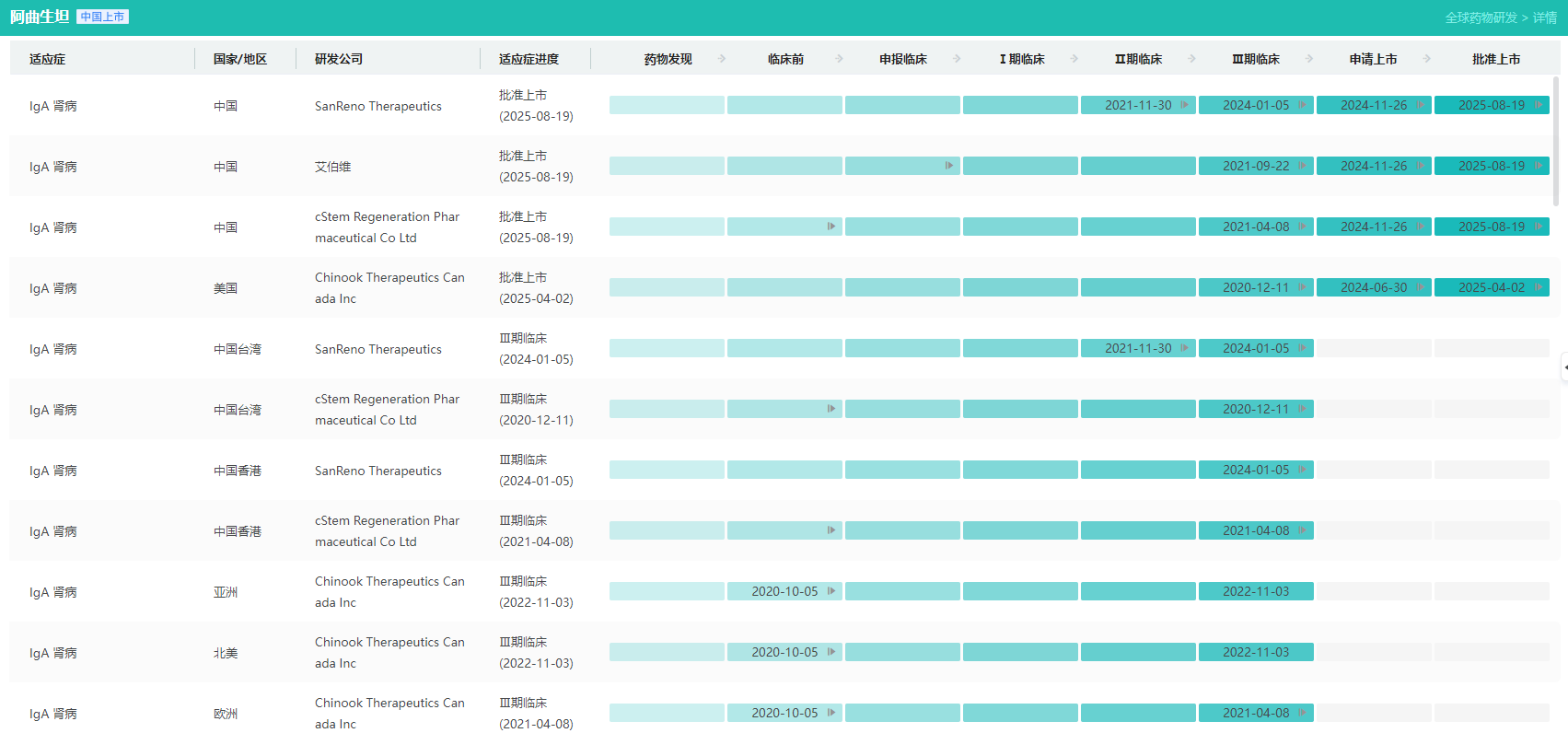Screen dimensions: 1568x733
Task: Click the arrow after 药物发现 header
Action: point(722,59)
